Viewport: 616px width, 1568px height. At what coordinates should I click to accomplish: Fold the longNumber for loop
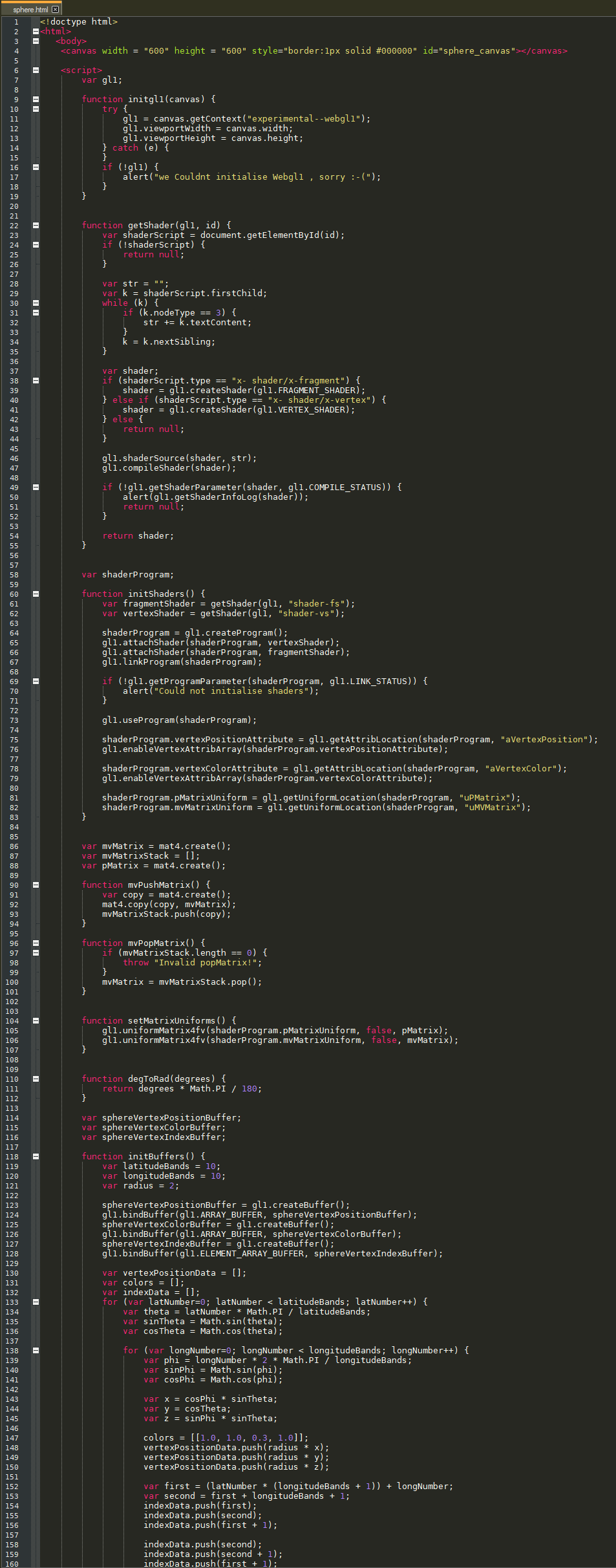coord(36,1350)
